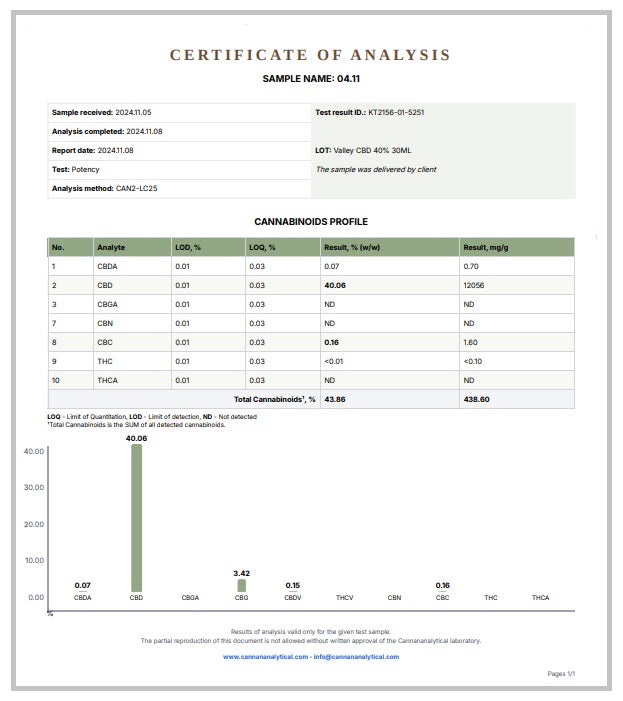Click the 438.60 total mg/g value
Viewport: 623px width, 701px height.
[477, 398]
